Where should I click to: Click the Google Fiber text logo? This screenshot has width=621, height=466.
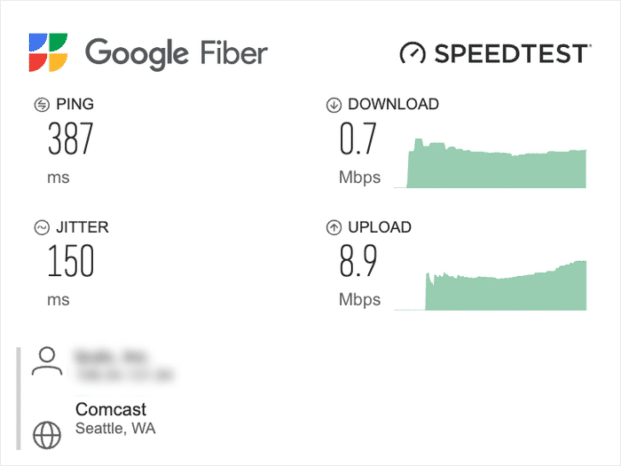click(x=176, y=52)
